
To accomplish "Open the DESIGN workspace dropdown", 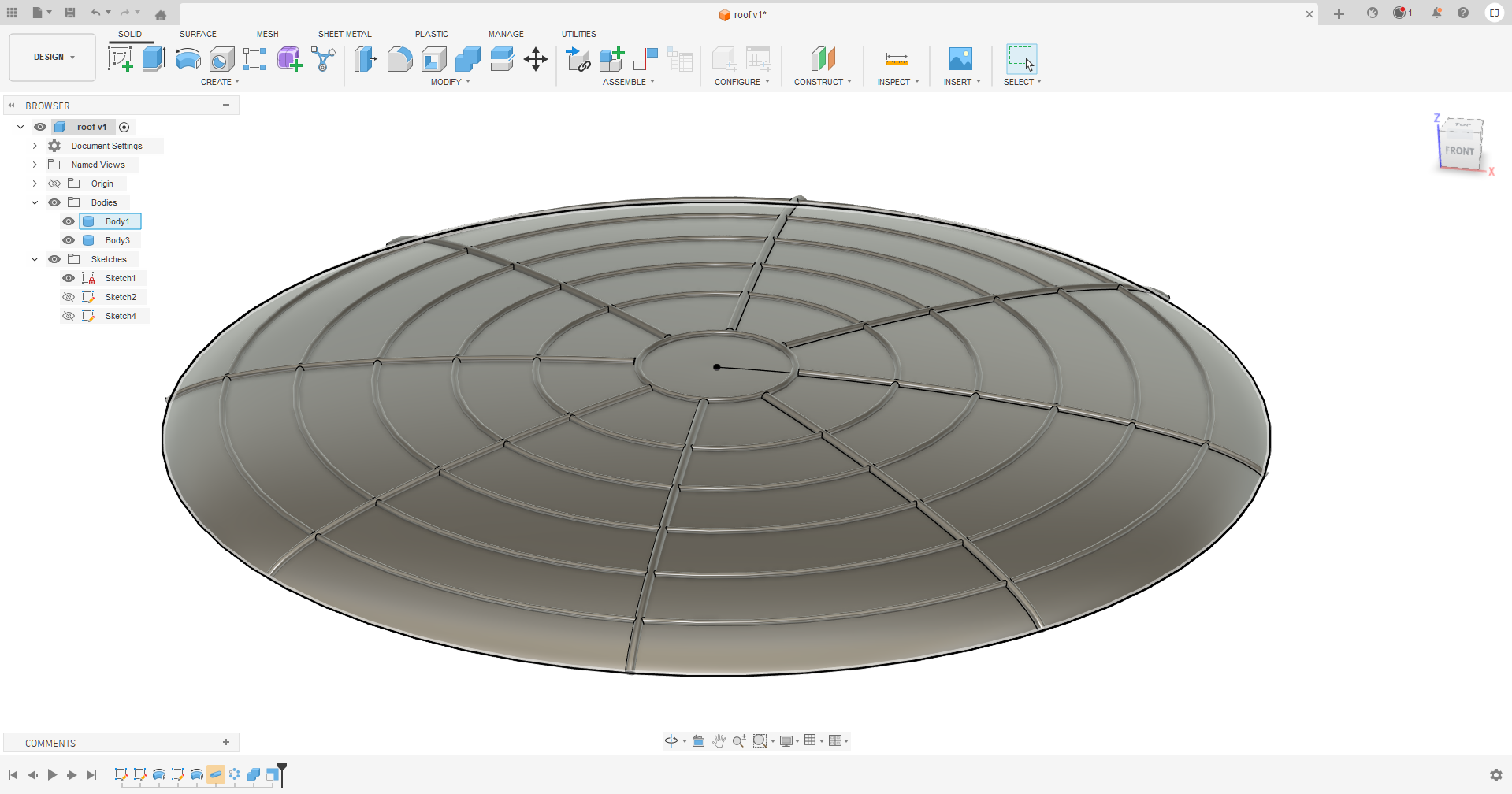I will point(53,57).
